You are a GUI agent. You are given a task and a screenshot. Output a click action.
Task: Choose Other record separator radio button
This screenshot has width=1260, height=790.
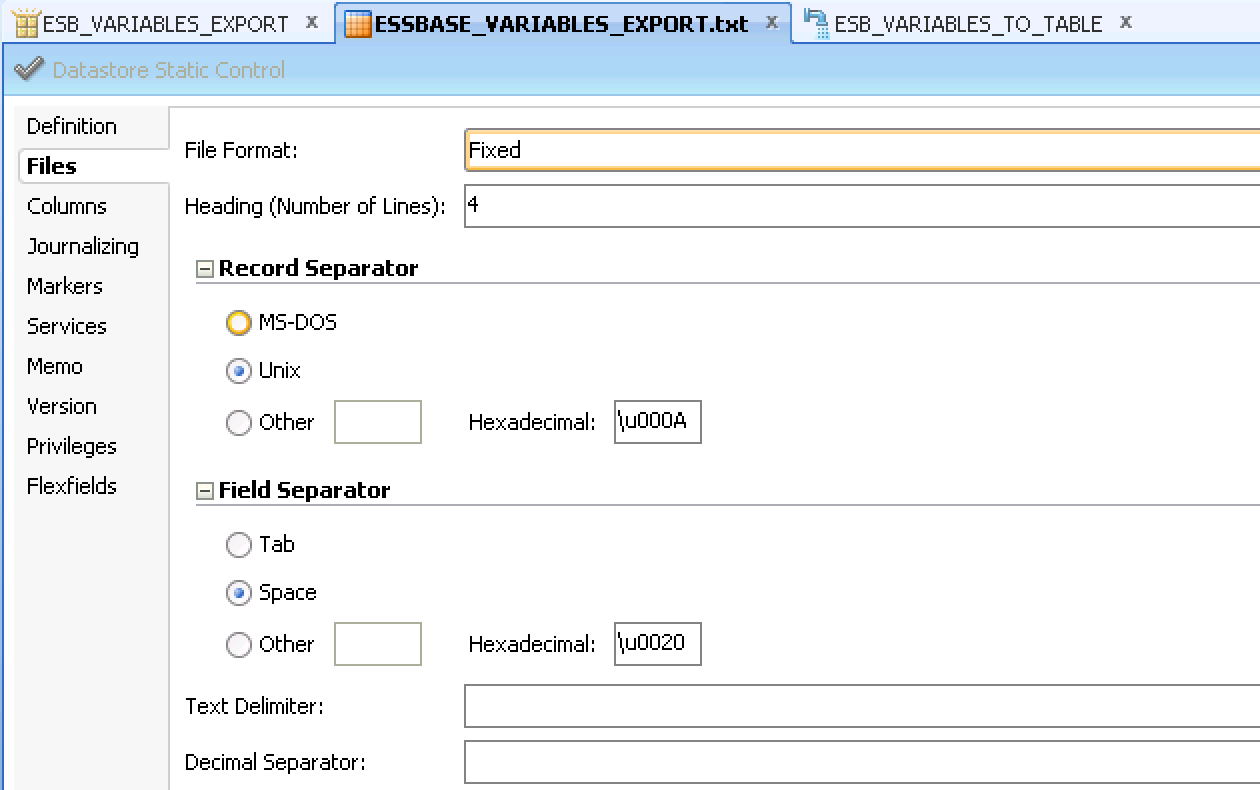click(x=238, y=423)
